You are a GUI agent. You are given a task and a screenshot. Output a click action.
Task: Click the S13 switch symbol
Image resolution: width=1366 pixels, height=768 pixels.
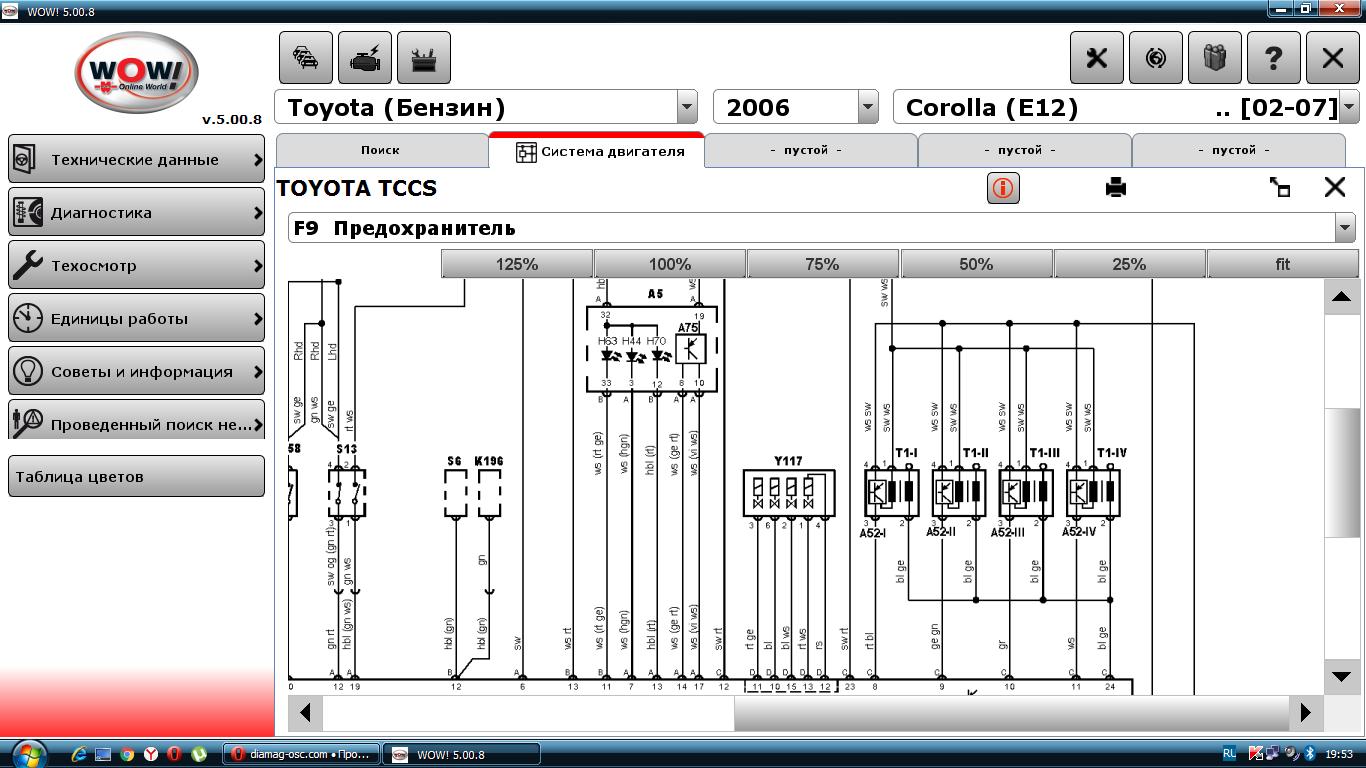click(x=347, y=492)
